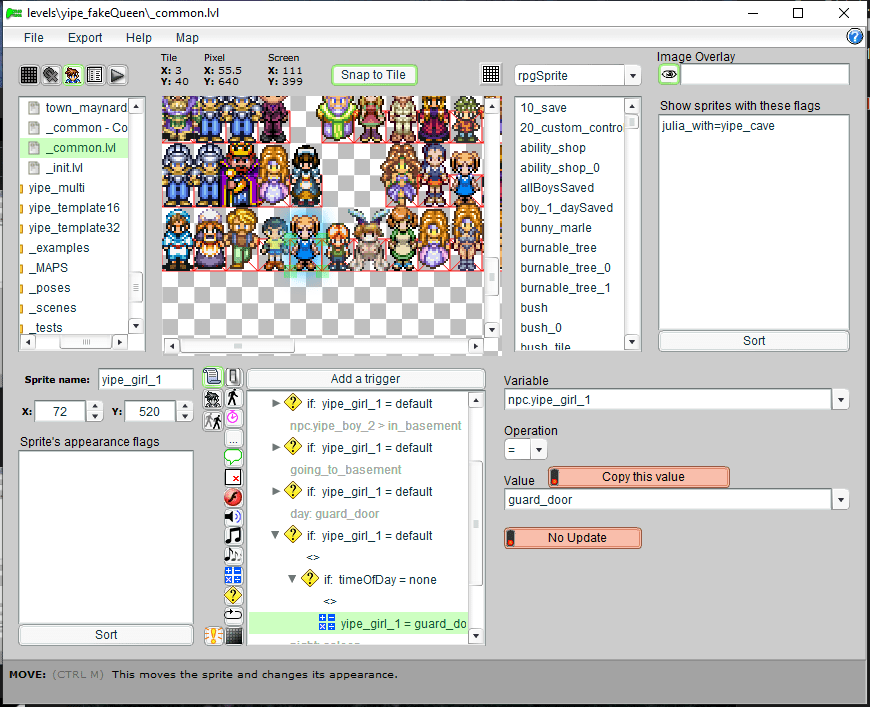The image size is (870, 707).
Task: Open the Map menu
Action: [187, 38]
